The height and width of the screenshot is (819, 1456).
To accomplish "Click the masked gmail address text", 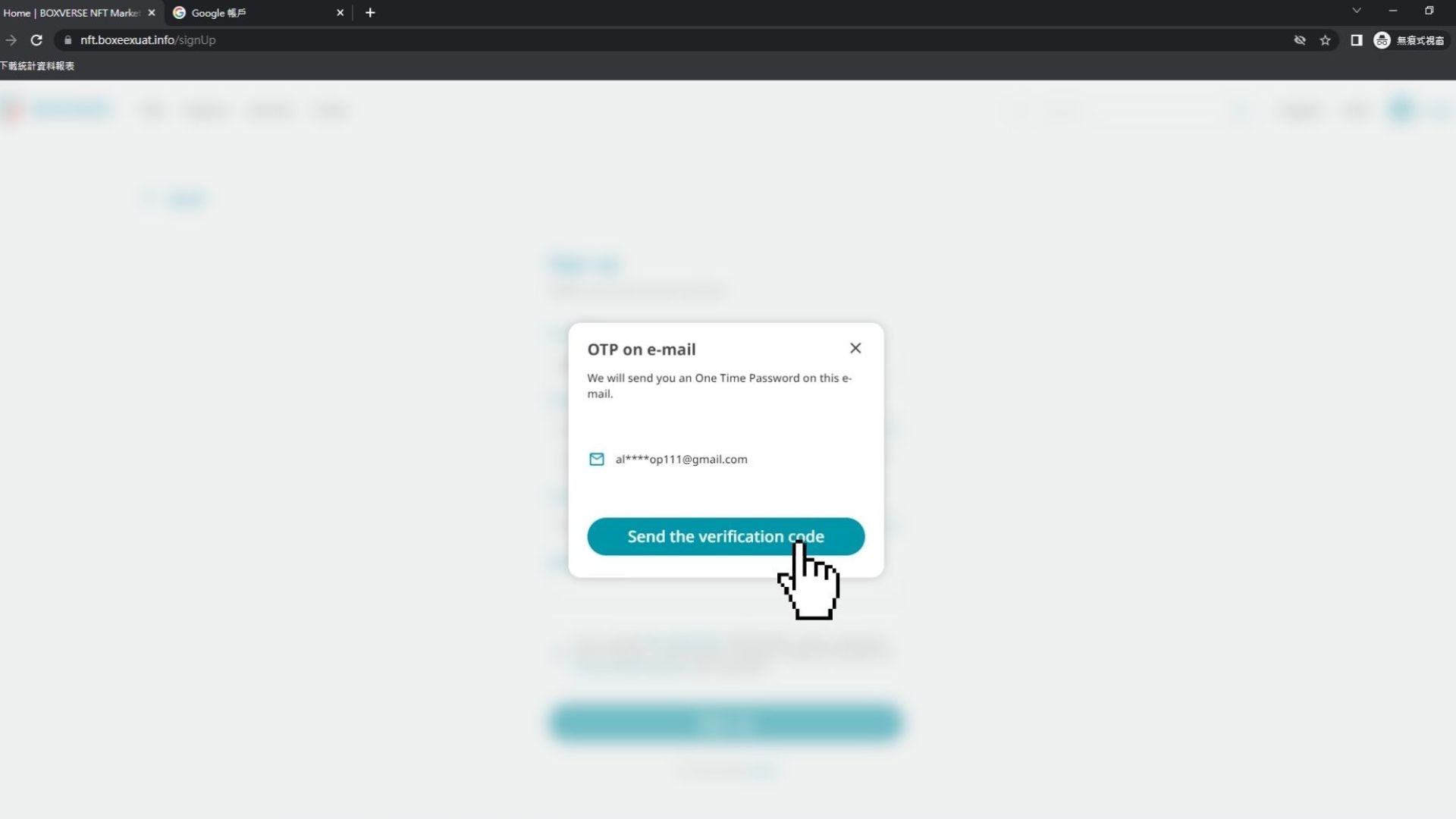I will (681, 459).
